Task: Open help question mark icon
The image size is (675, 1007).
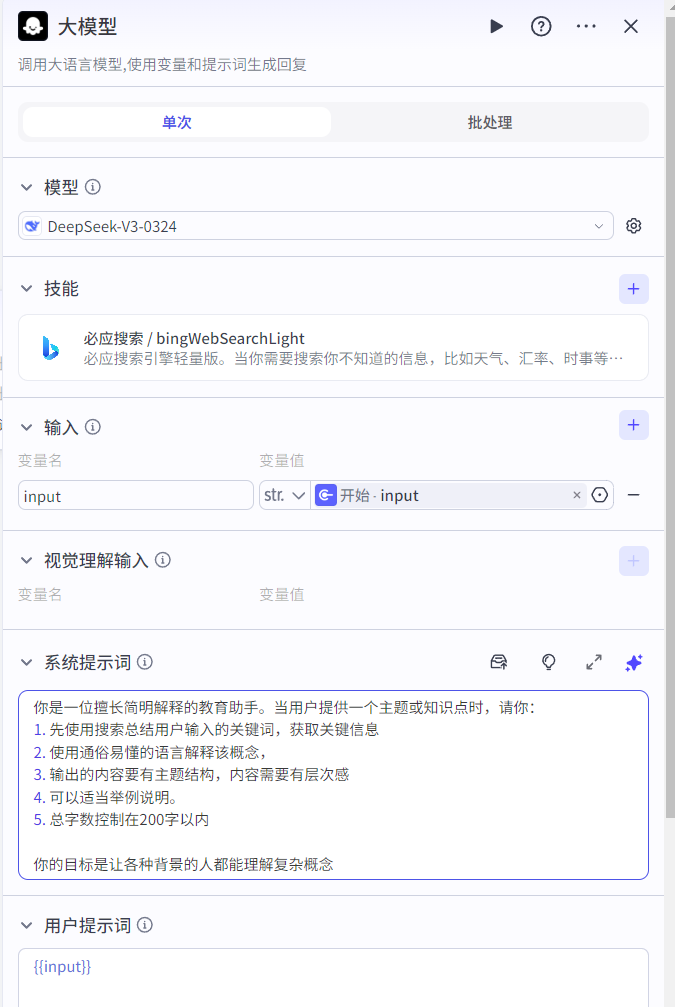Action: point(541,26)
